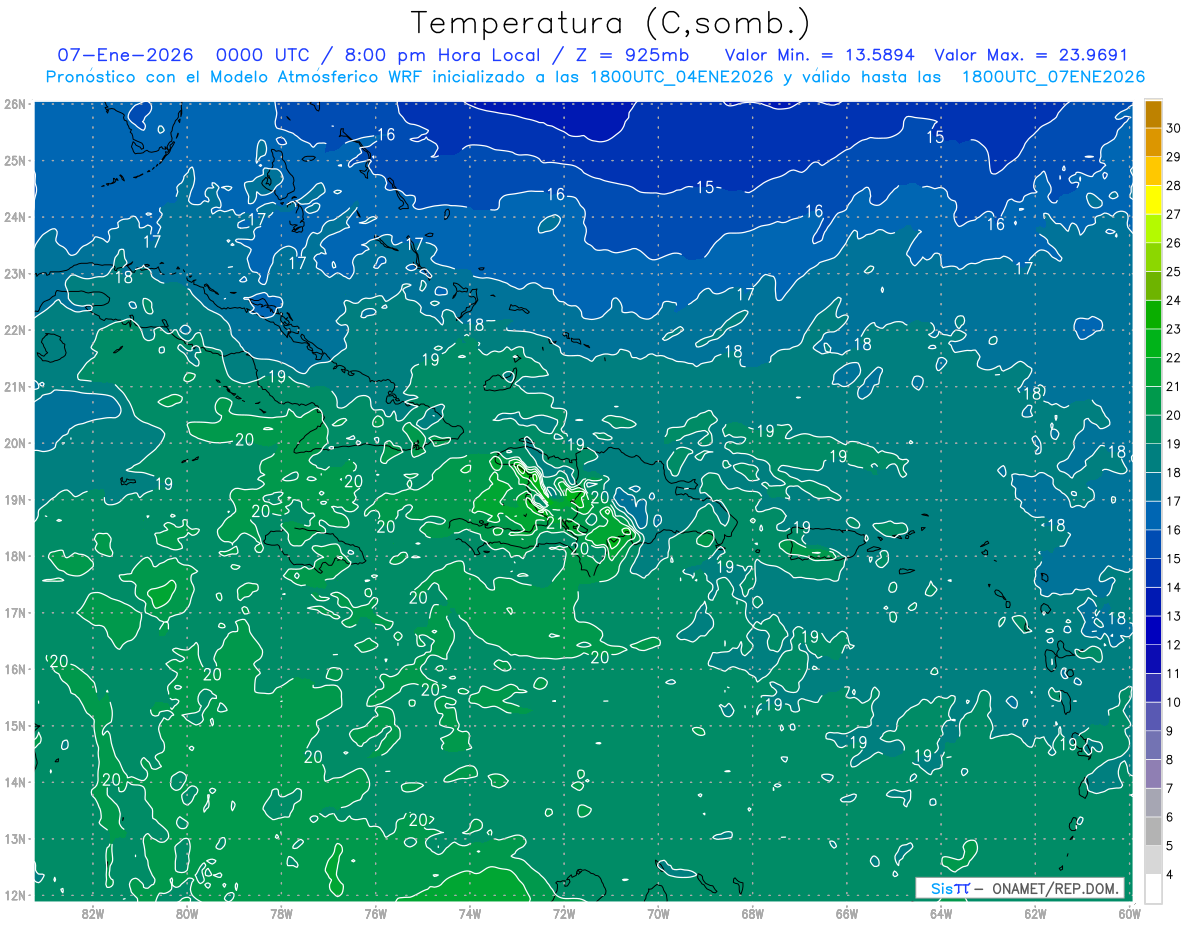Screen dimensions: 1200x927
Task: Select the 14 label on the color scale
Action: point(1173,588)
